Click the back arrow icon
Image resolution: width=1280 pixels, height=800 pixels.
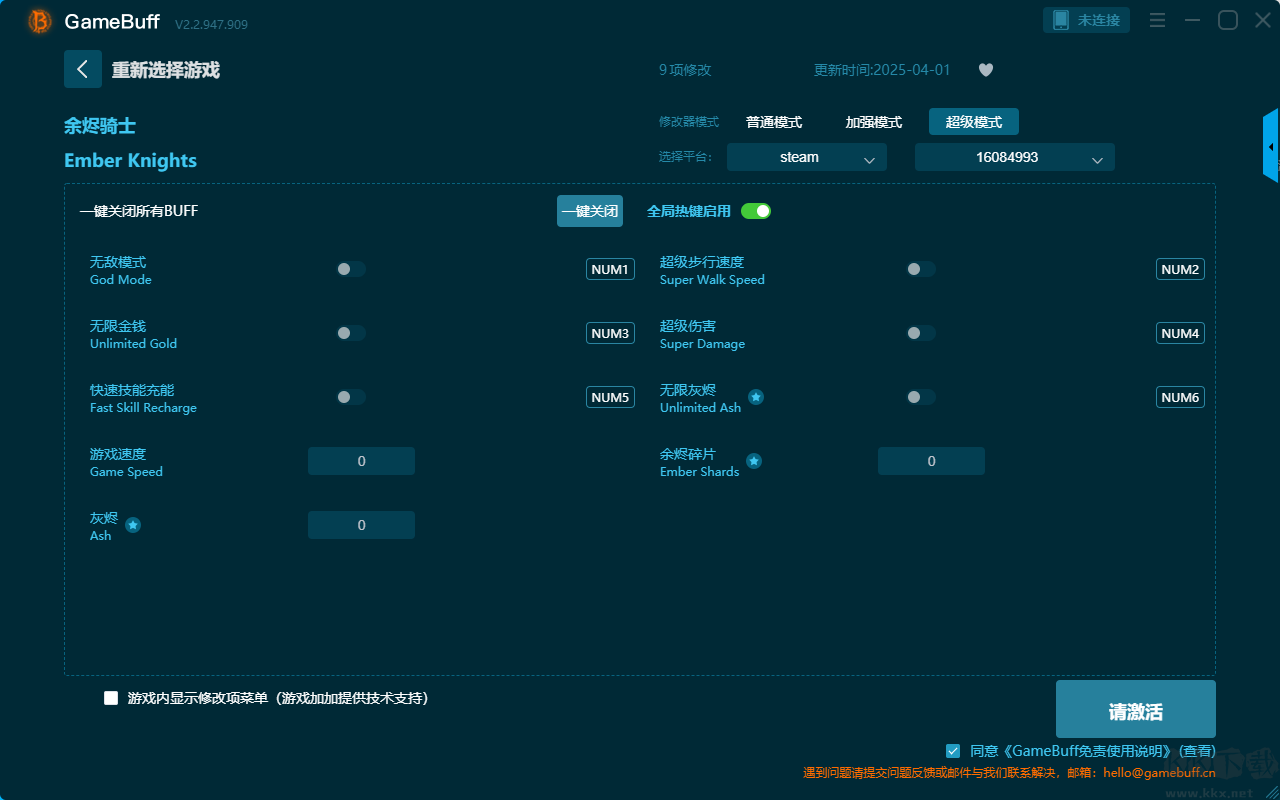83,69
